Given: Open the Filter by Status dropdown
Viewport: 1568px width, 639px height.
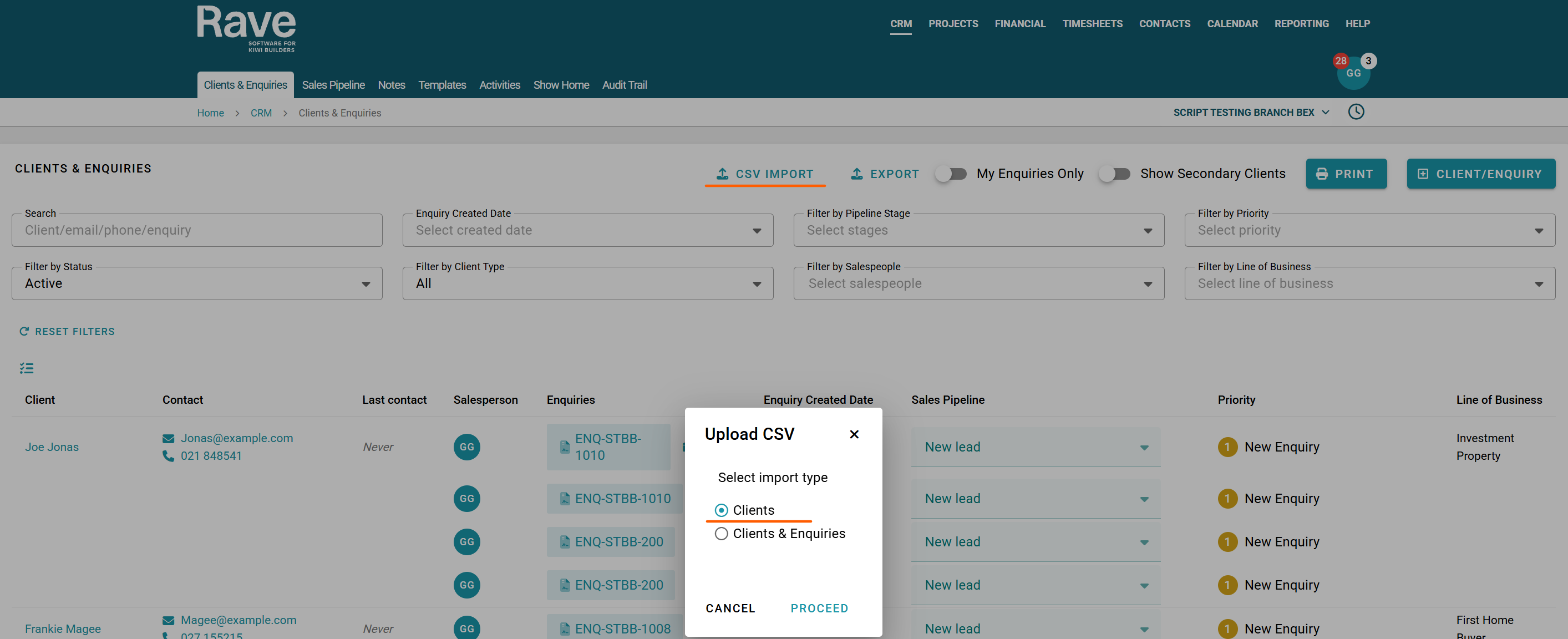Looking at the screenshot, I should pyautogui.click(x=196, y=283).
